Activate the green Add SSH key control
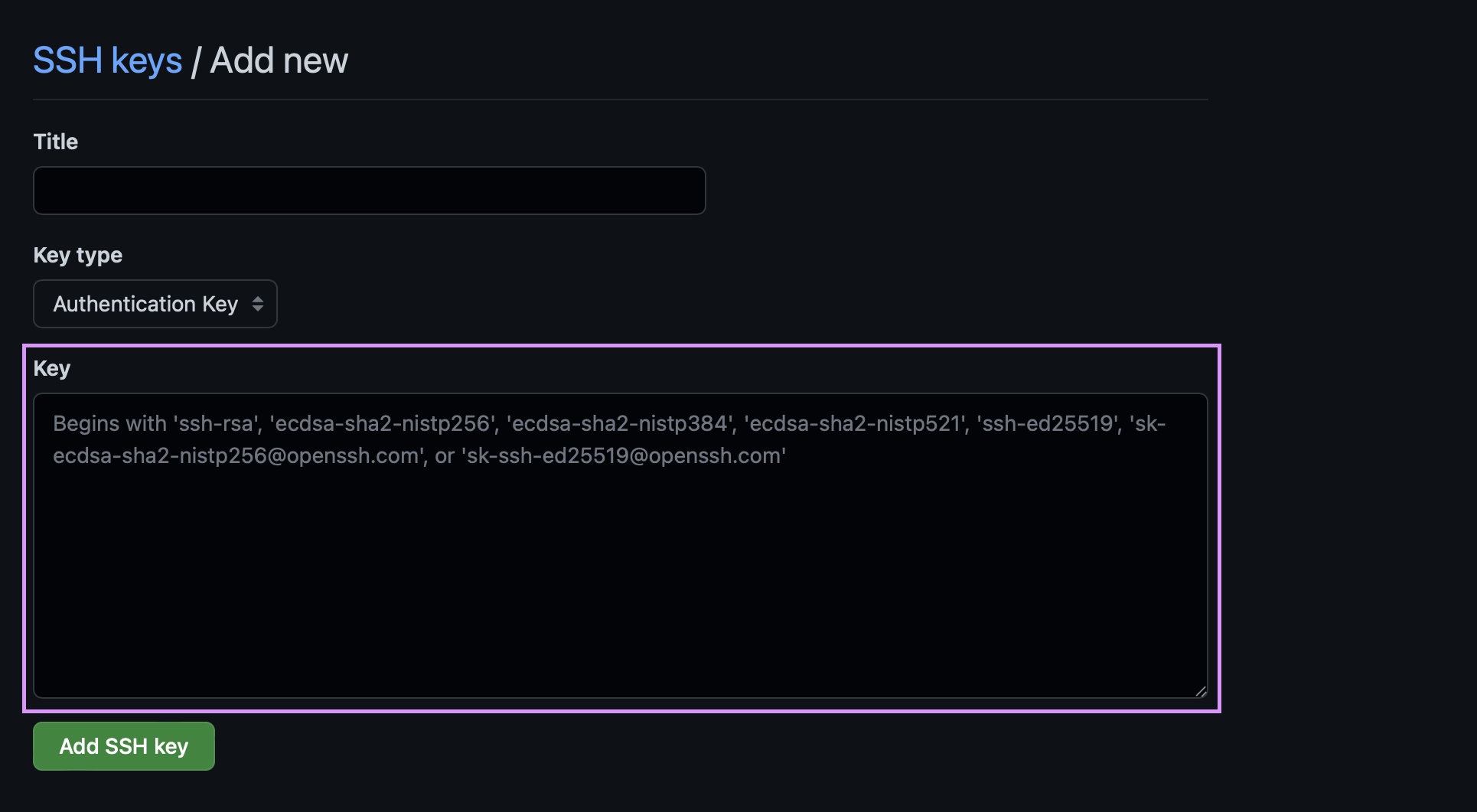1477x812 pixels. coord(123,746)
